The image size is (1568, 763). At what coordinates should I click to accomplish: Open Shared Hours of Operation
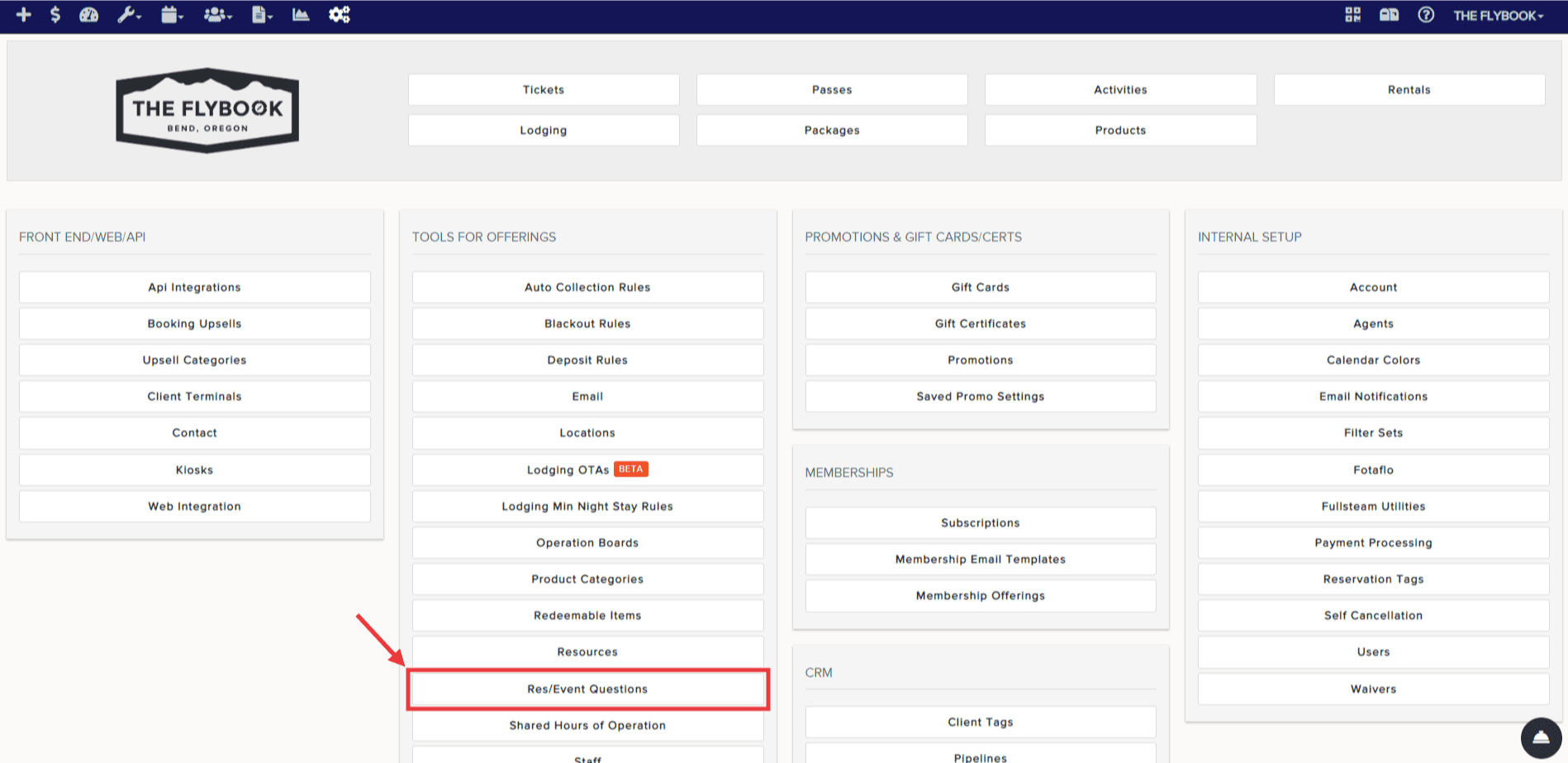pyautogui.click(x=587, y=726)
